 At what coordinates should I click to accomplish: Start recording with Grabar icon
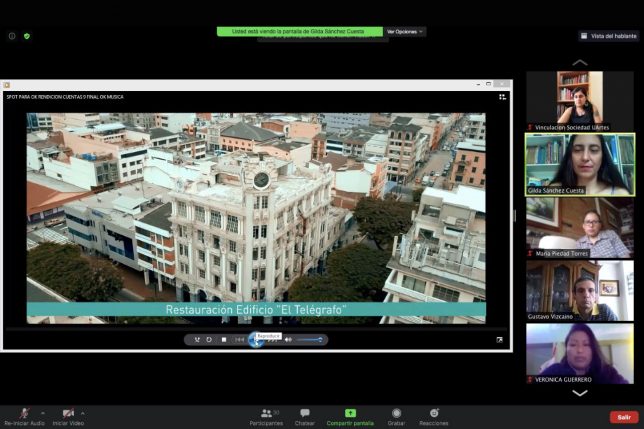pos(397,416)
